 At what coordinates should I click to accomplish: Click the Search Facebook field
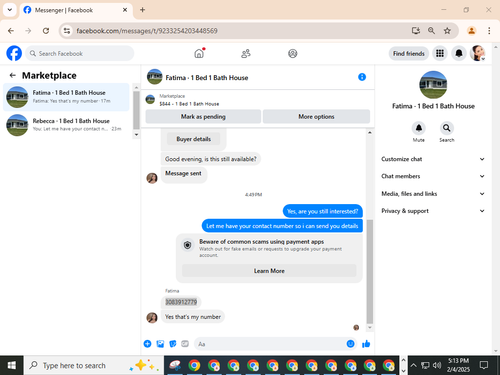click(x=80, y=53)
